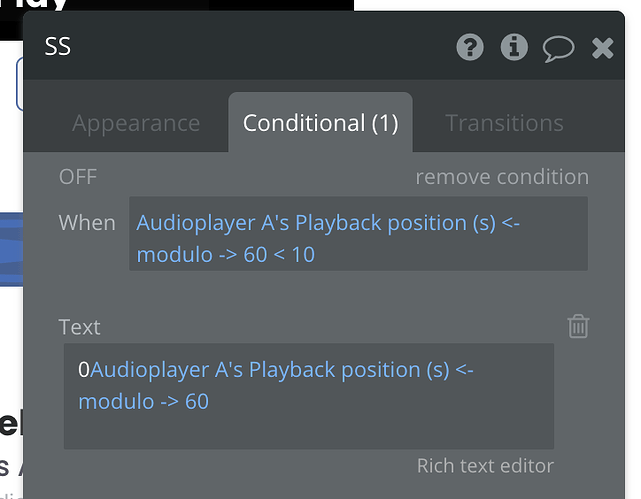Toggle the OFF condition preview switch

(x=78, y=177)
